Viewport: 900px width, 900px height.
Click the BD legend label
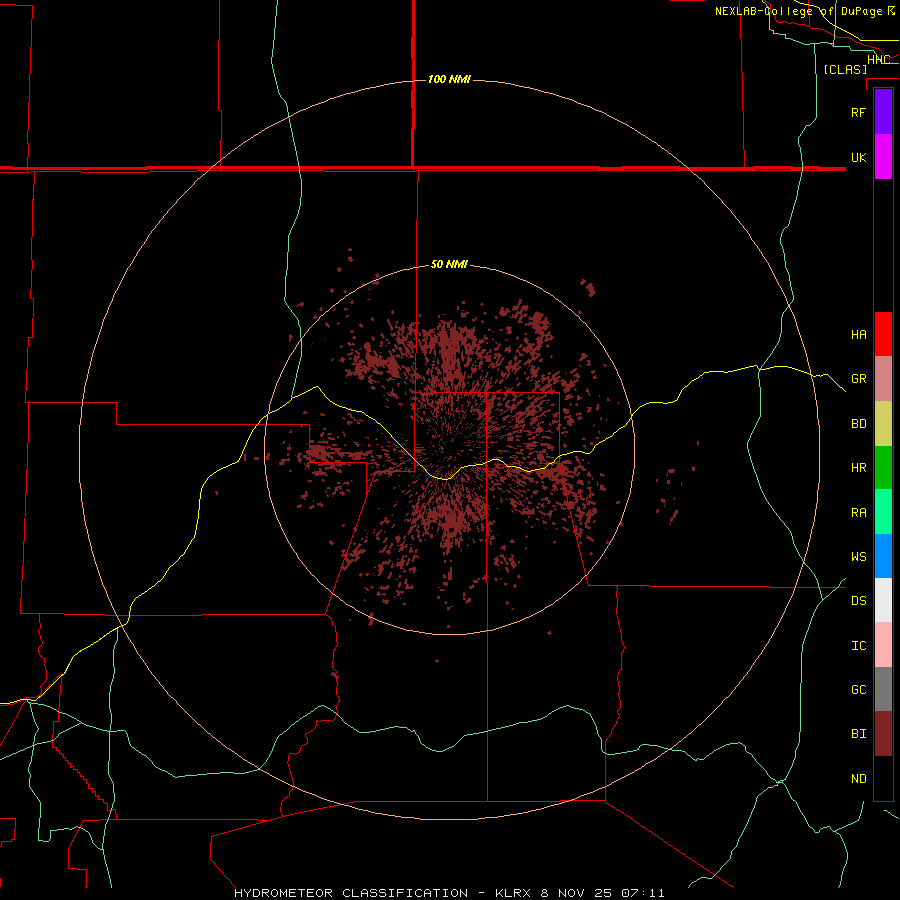pyautogui.click(x=858, y=424)
